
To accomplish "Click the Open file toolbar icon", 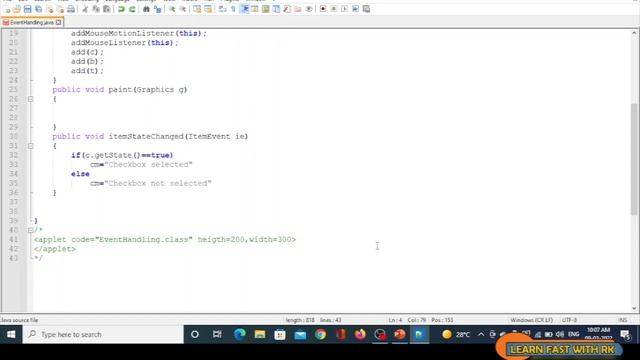I will coord(17,9).
